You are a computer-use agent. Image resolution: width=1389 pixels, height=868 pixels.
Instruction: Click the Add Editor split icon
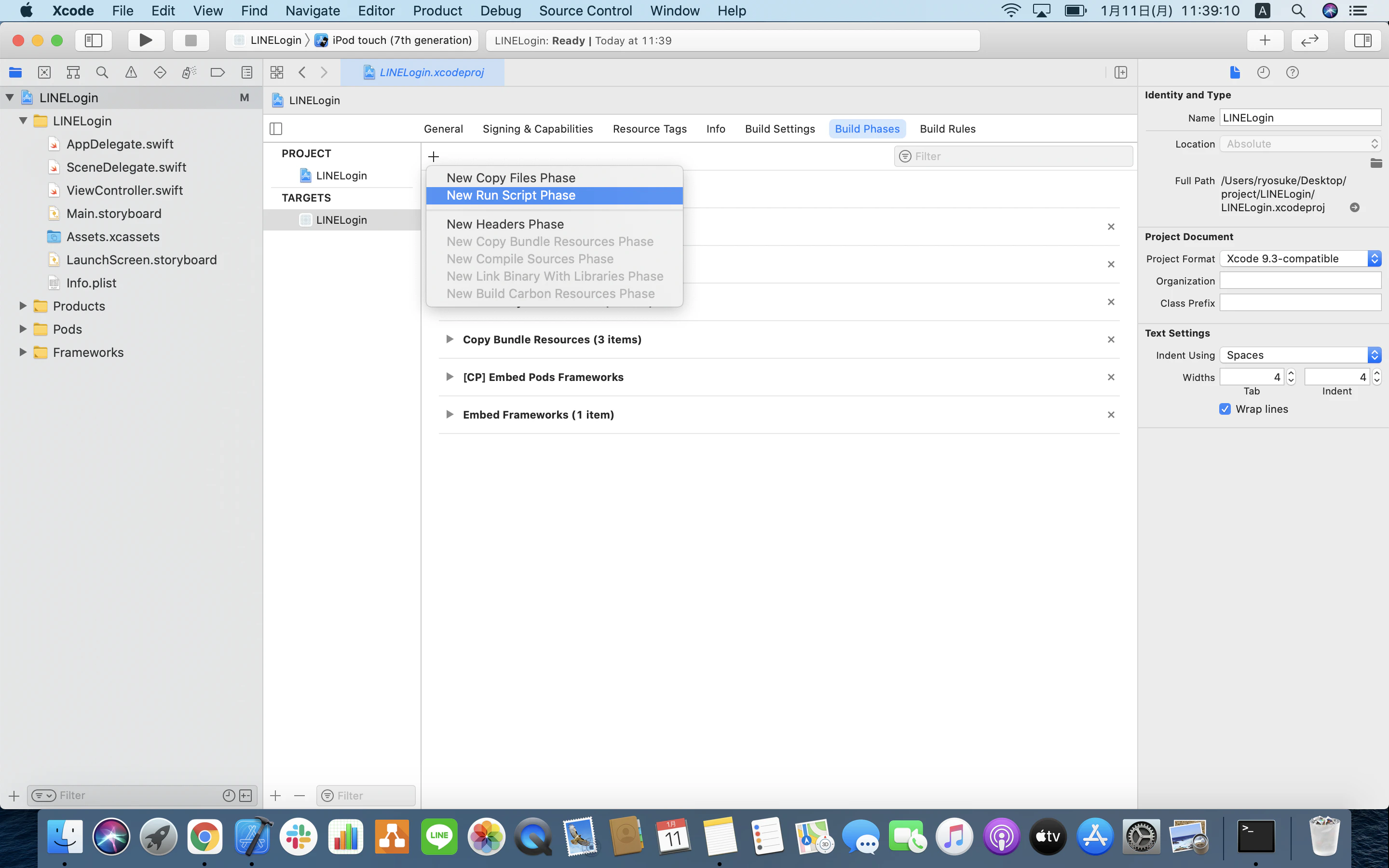click(x=1120, y=72)
